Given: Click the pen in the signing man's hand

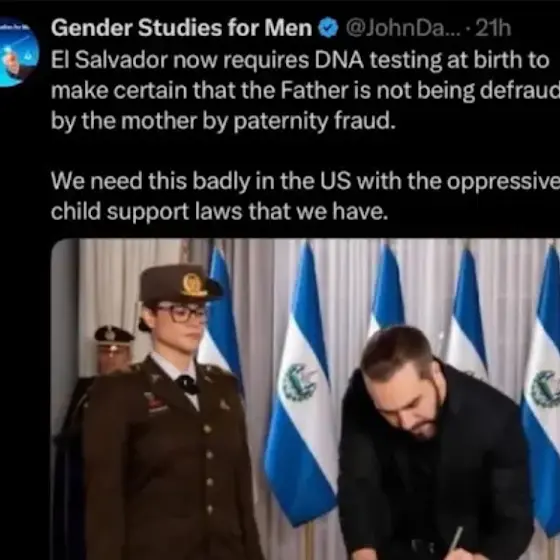Looking at the screenshot, I should [456, 539].
